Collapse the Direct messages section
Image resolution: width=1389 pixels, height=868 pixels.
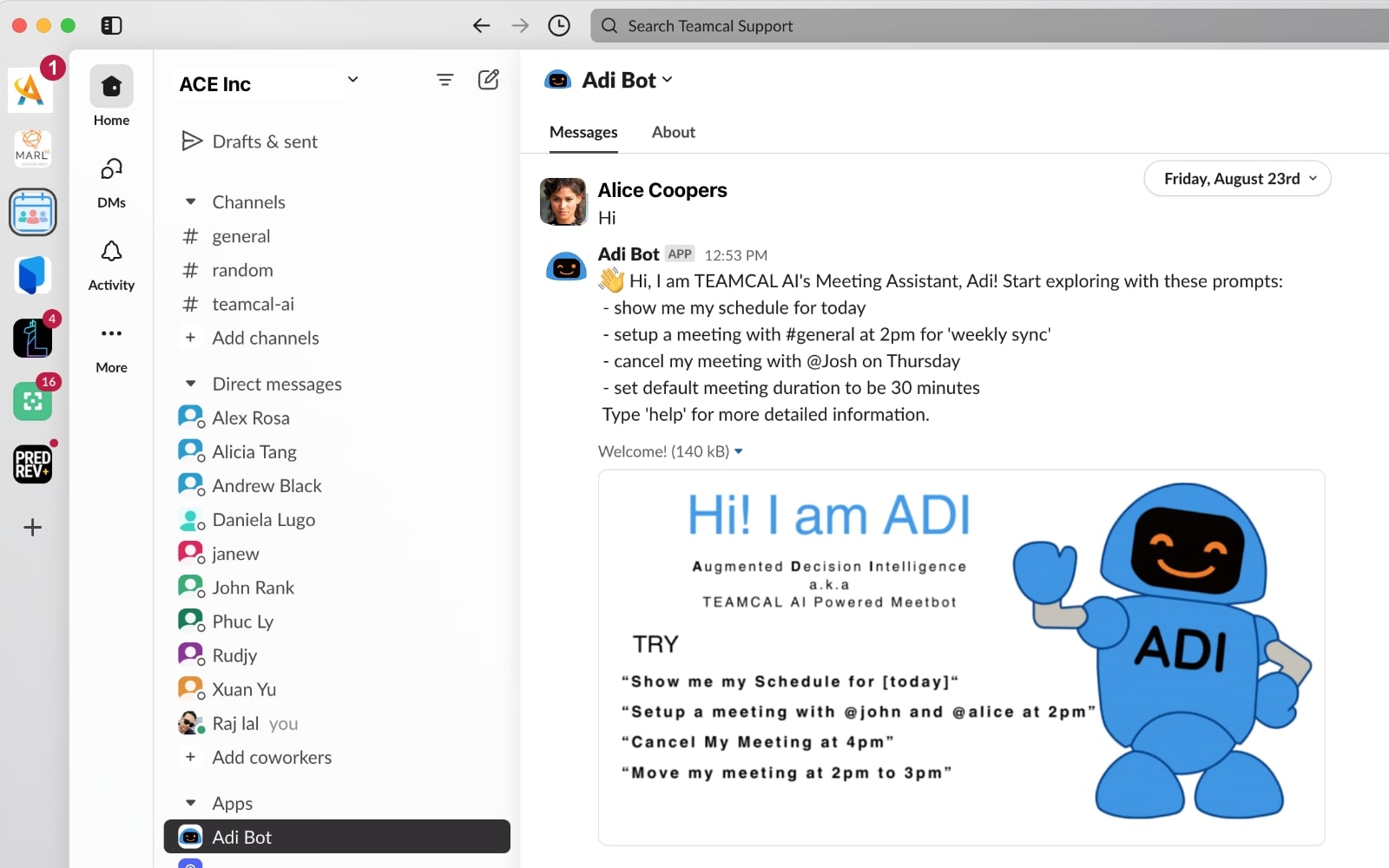point(191,384)
